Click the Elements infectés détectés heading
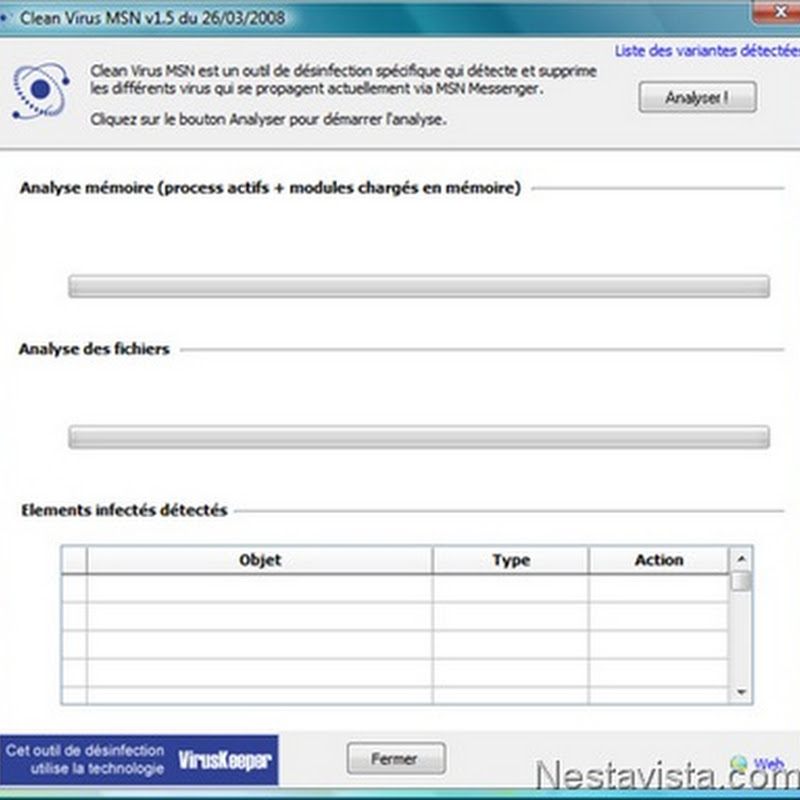800x800 pixels. pos(124,510)
